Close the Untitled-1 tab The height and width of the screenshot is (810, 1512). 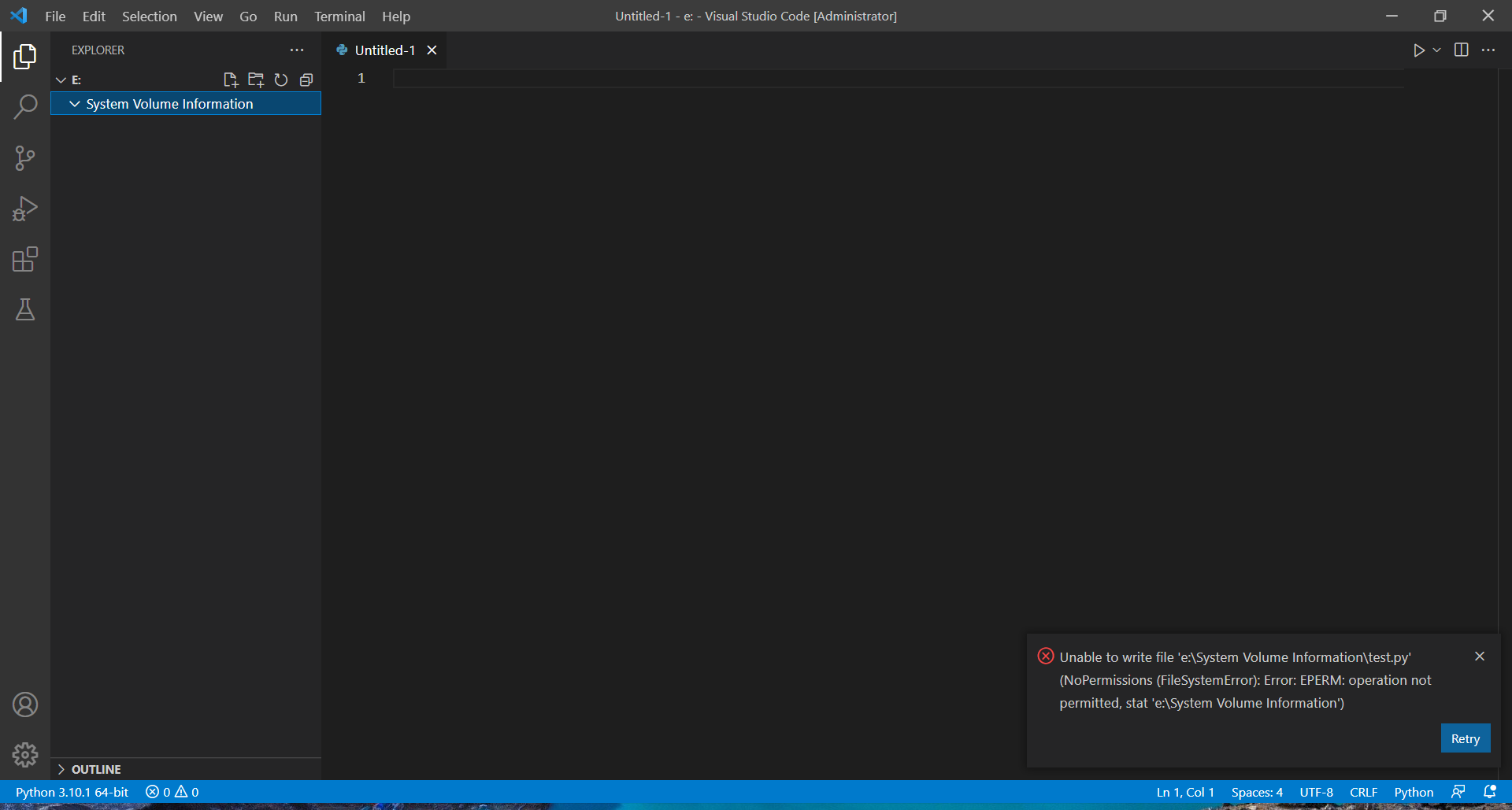[432, 50]
